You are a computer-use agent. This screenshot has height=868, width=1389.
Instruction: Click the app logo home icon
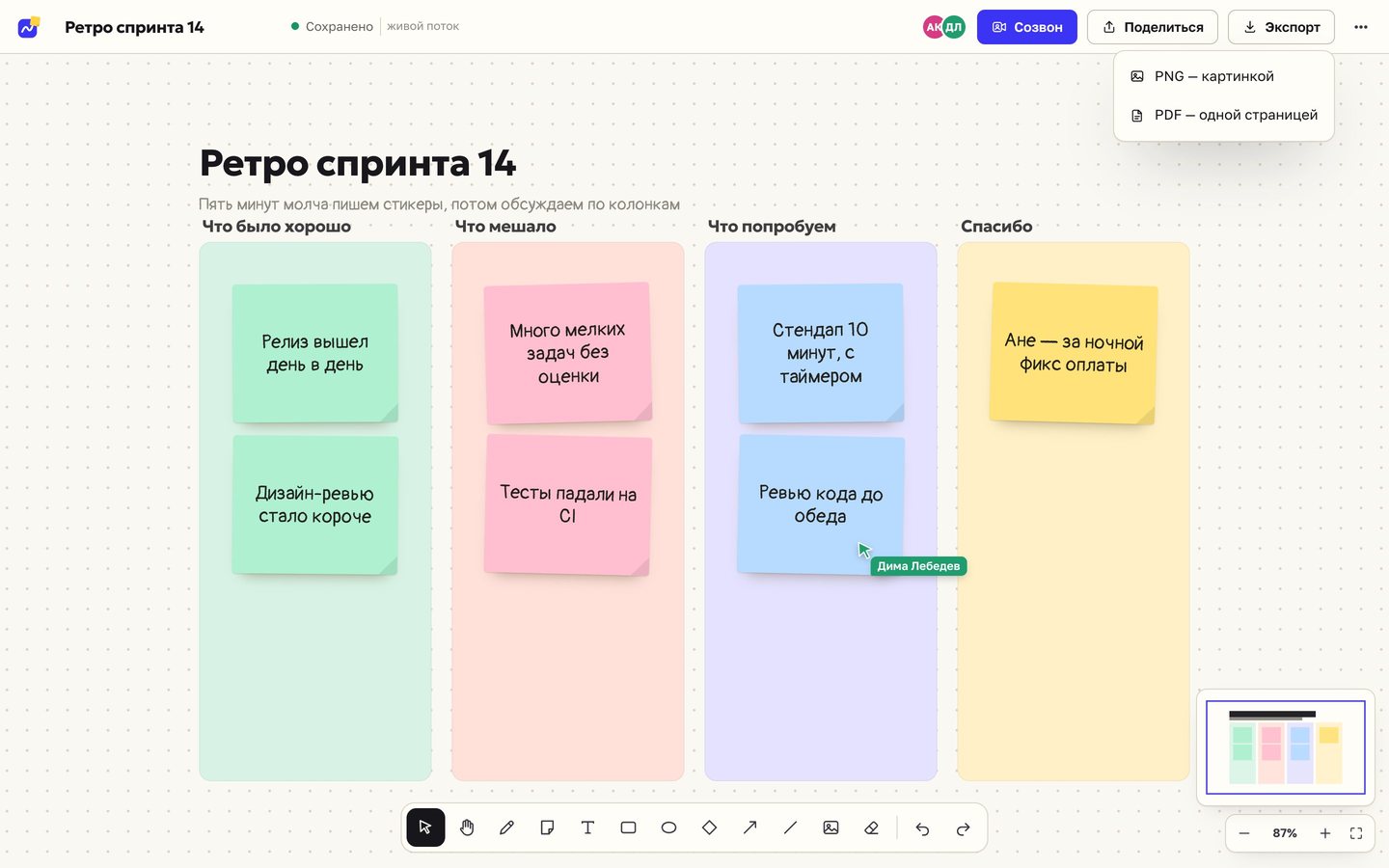click(x=29, y=27)
